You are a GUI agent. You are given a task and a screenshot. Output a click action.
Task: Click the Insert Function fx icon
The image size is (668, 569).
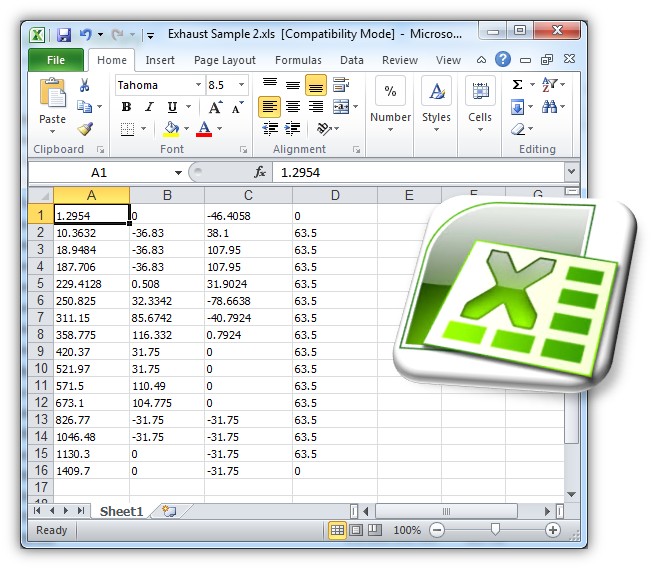(260, 172)
